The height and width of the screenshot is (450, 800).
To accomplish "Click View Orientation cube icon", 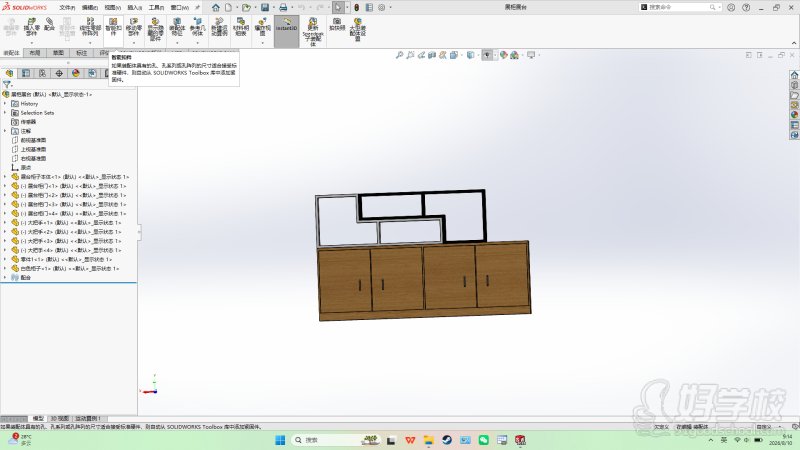I will pos(453,55).
